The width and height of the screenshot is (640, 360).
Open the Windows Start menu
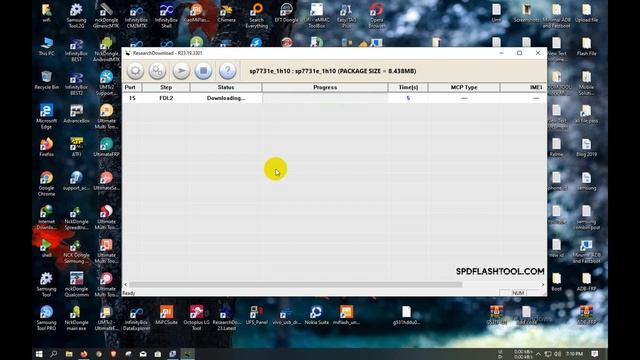coord(39,354)
